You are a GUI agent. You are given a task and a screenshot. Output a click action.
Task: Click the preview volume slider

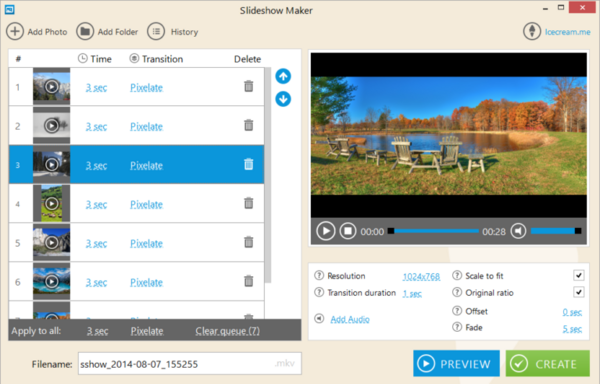click(x=556, y=231)
